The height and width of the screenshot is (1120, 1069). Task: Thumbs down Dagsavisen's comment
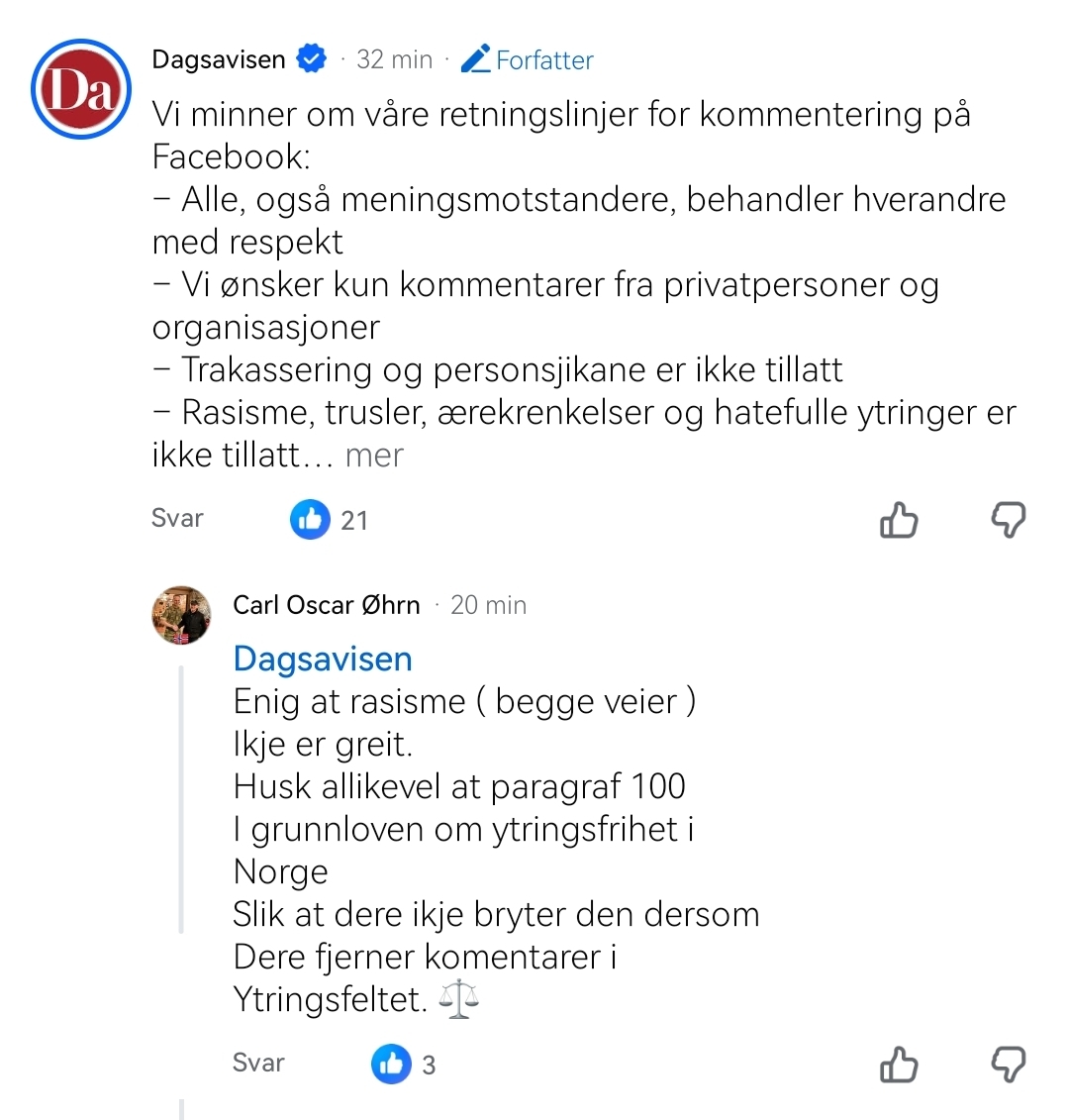(1009, 520)
